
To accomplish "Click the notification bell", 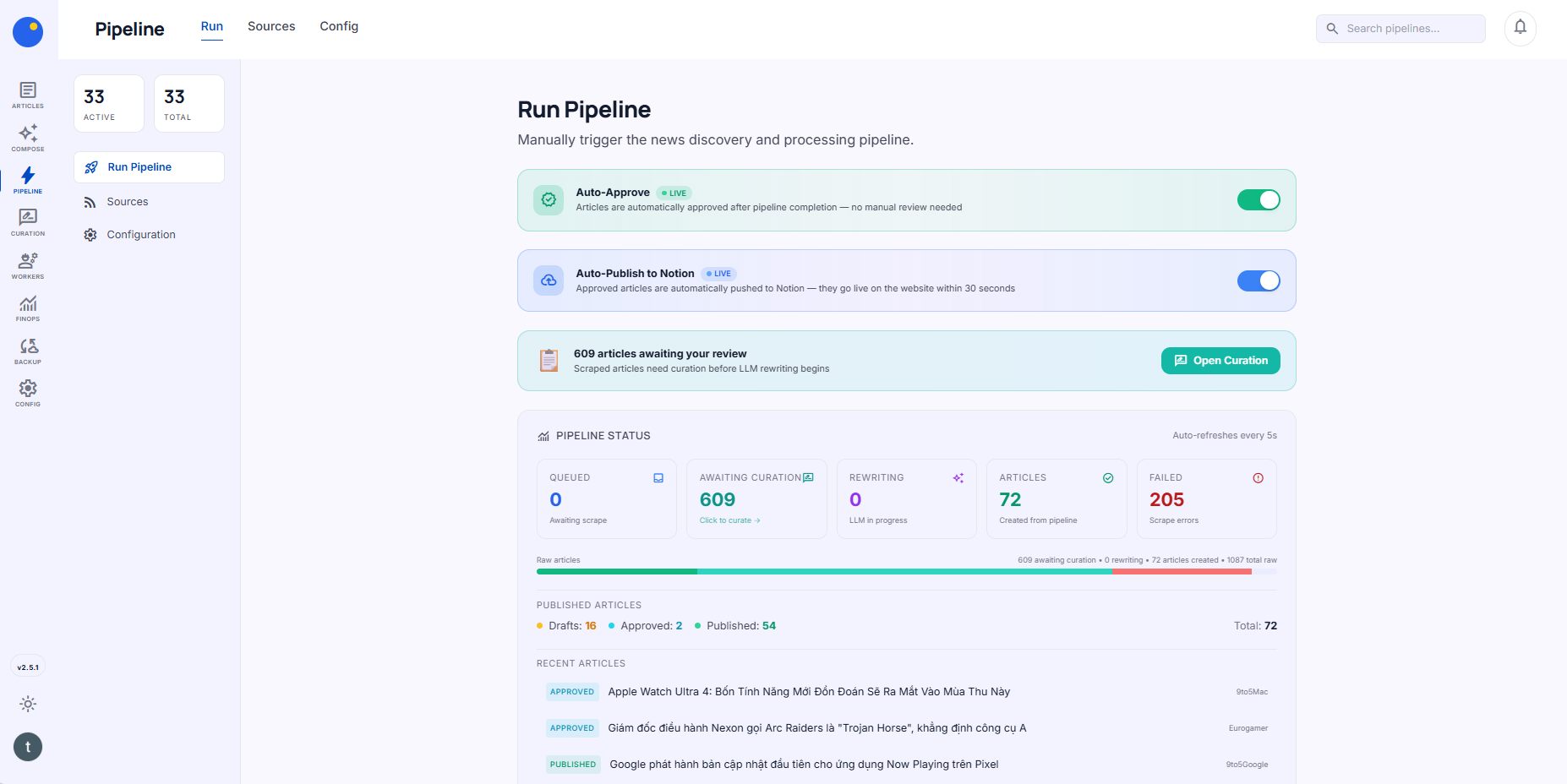I will tap(1520, 28).
